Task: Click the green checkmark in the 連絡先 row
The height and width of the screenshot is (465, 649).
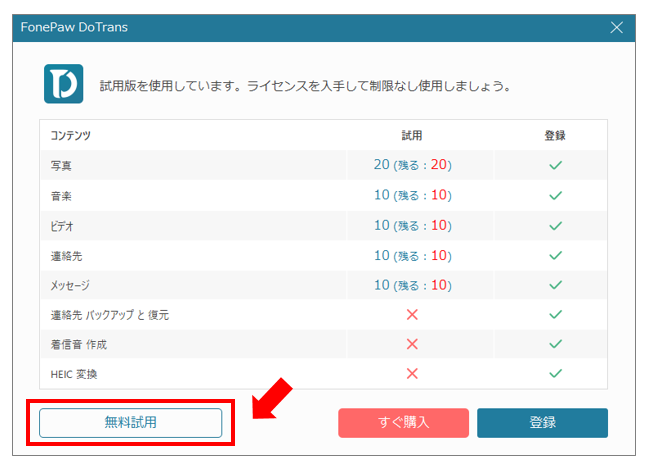Action: coord(555,255)
